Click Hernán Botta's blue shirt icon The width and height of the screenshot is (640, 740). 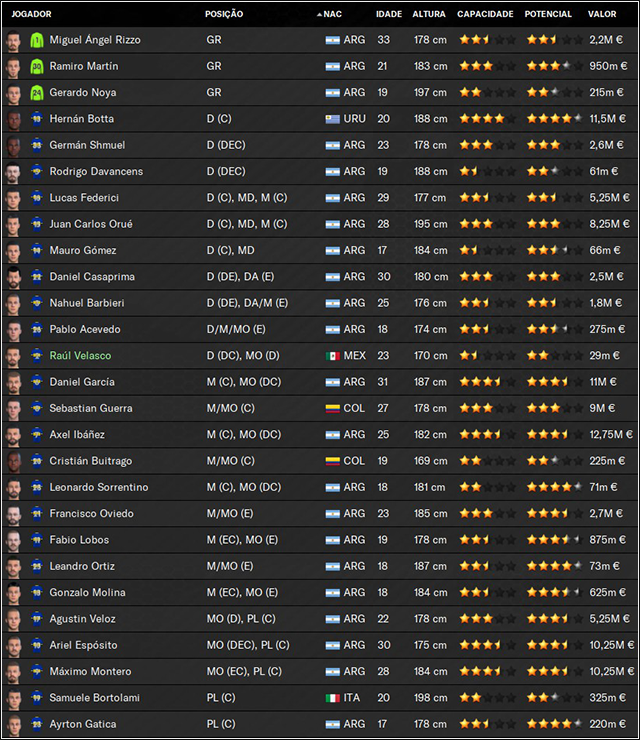37,119
